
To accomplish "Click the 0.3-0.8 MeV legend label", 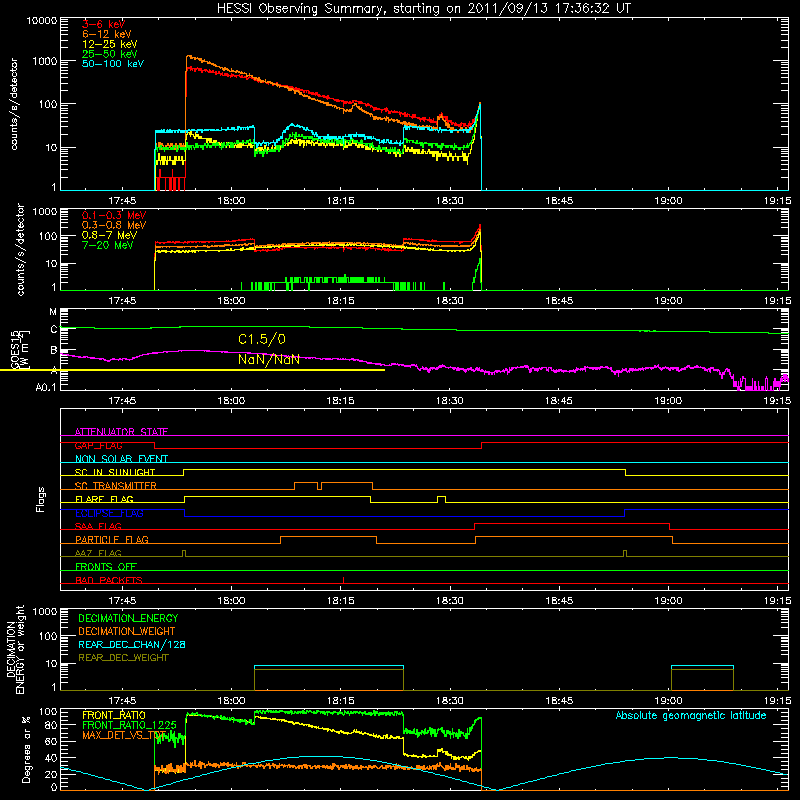I will [114, 225].
